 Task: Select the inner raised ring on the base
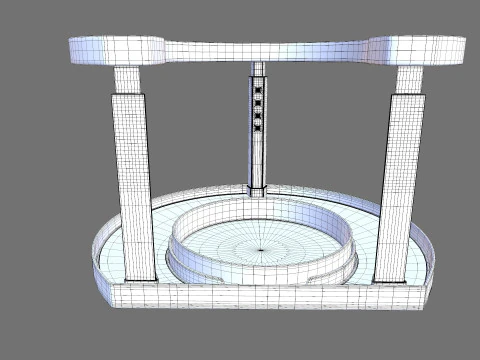pyautogui.click(x=262, y=241)
